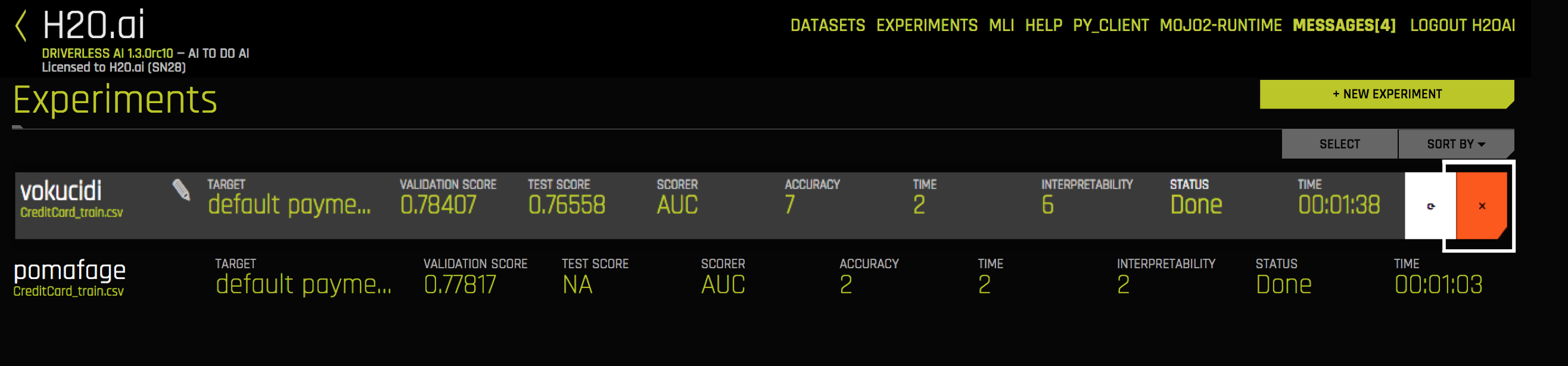Click the white rerun icon for vokucidi
Image resolution: width=1568 pixels, height=366 pixels.
tap(1430, 206)
